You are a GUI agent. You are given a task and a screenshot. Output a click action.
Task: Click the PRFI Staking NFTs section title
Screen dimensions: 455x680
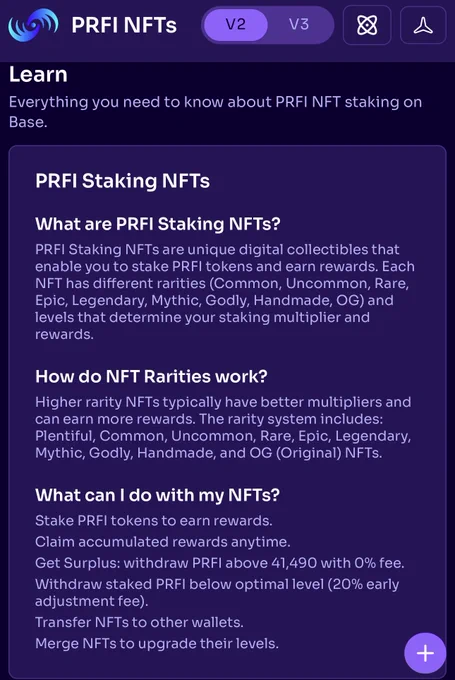[x=122, y=180]
